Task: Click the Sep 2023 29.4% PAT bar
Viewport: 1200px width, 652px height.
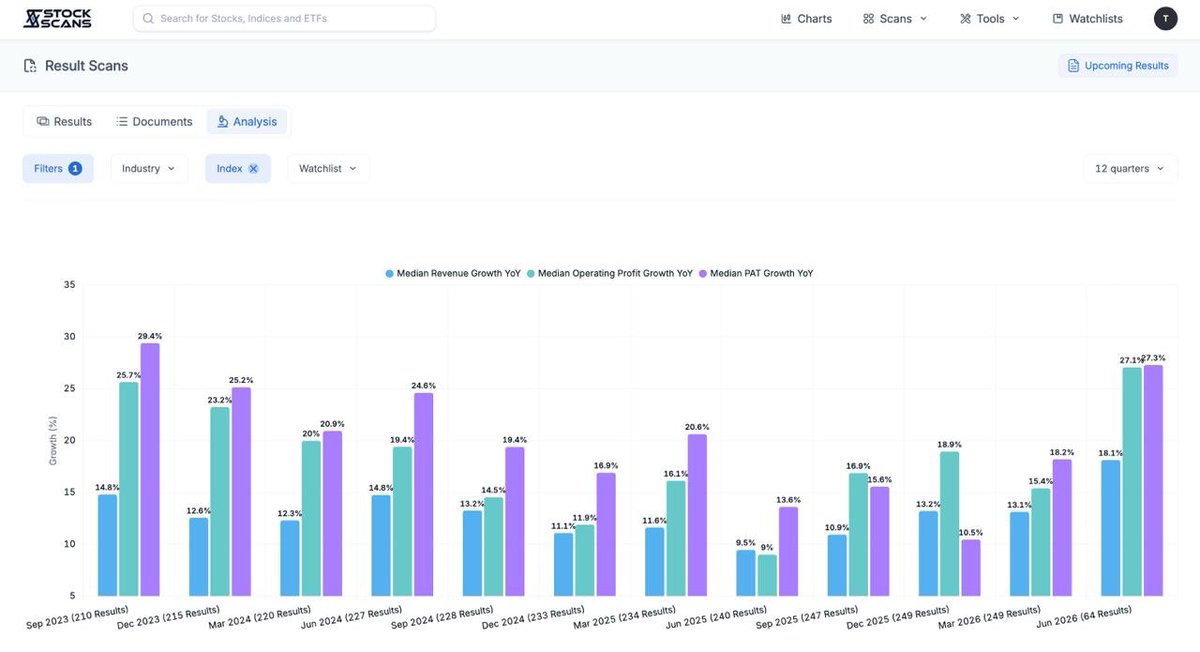Action: pos(150,469)
